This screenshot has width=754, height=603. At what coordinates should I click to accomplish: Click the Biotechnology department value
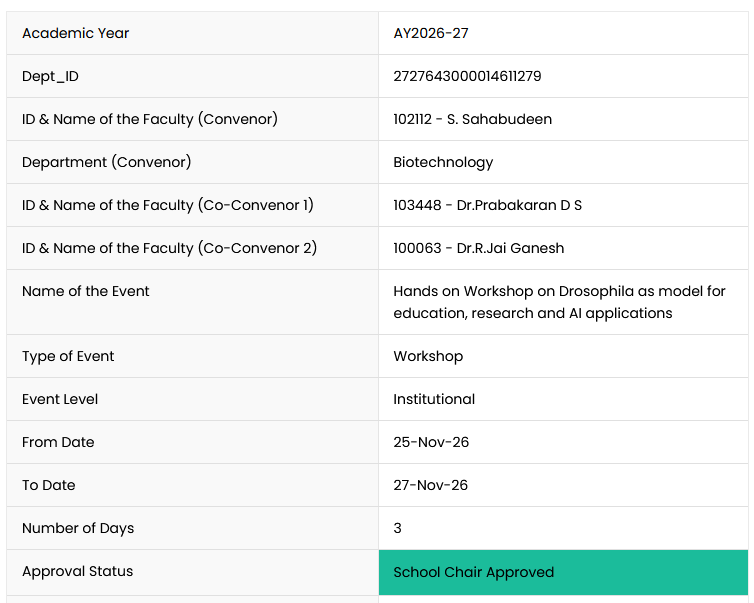pyautogui.click(x=443, y=162)
